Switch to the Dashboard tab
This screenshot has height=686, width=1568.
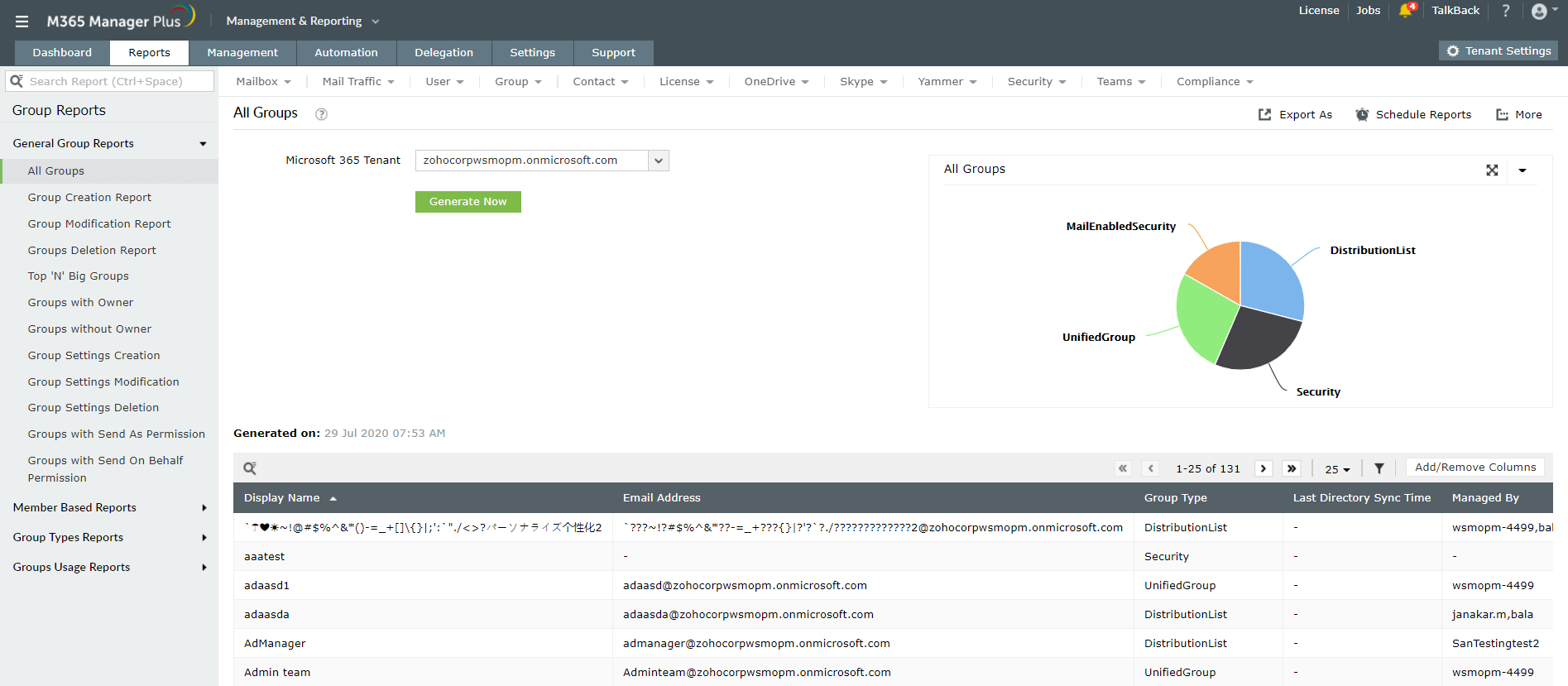coord(62,52)
